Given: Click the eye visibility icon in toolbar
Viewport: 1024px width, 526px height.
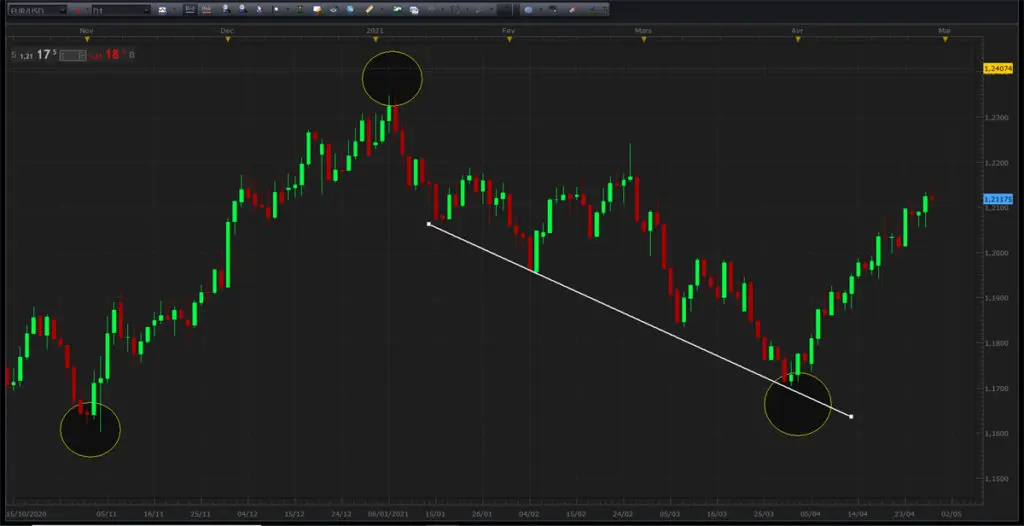Looking at the screenshot, I should [x=333, y=10].
